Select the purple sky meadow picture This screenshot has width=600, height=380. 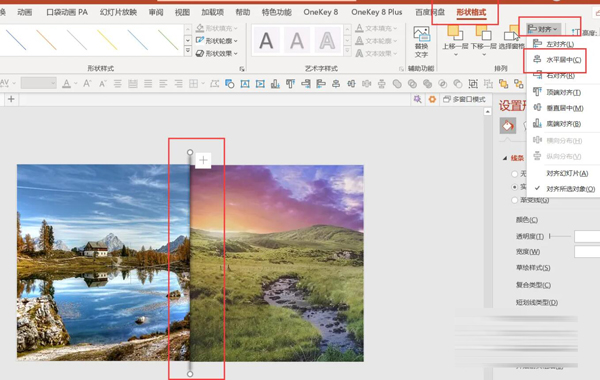click(x=277, y=263)
